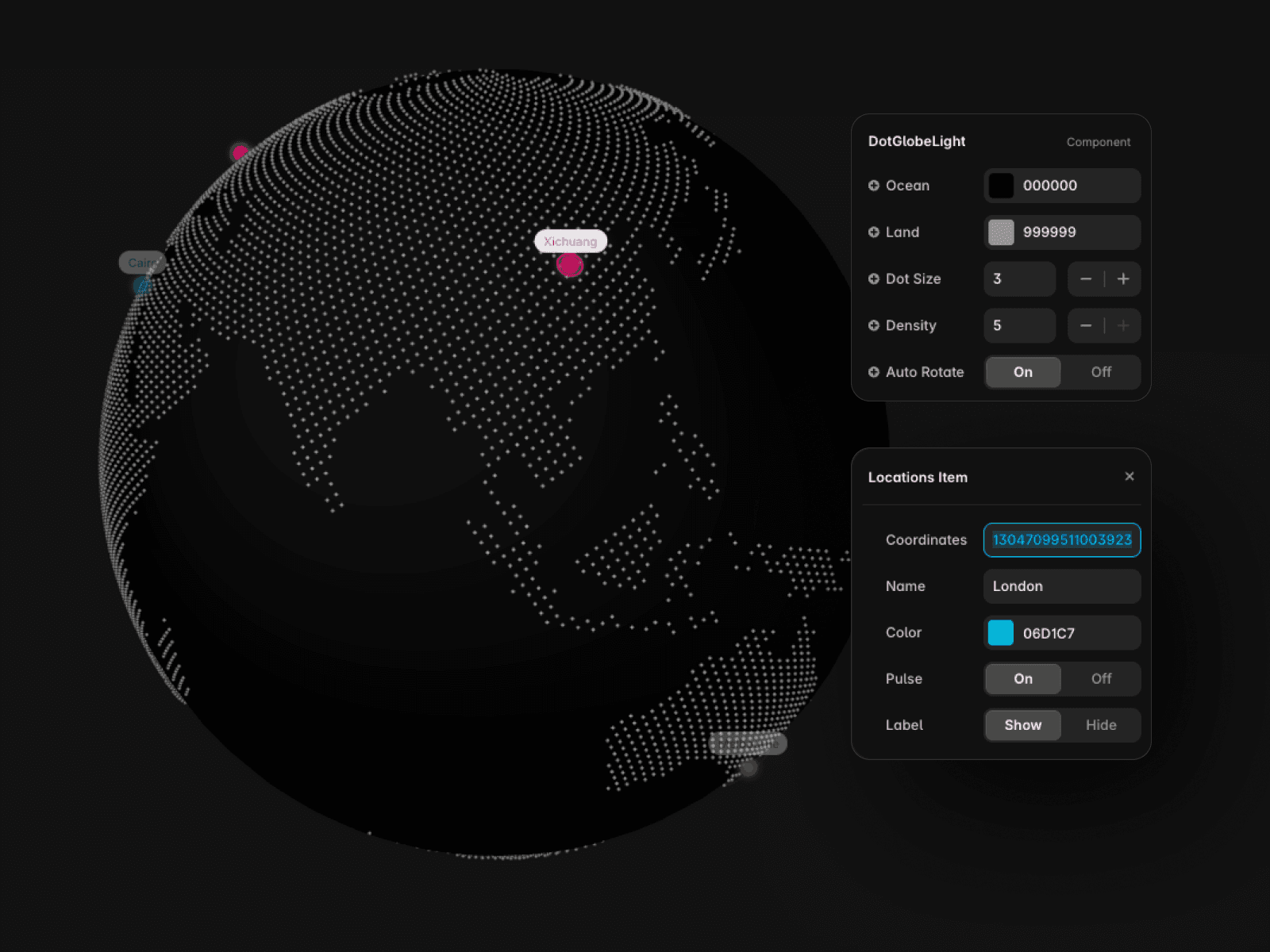This screenshot has height=952, width=1270.
Task: Edit the Name field containing London
Action: (1062, 586)
